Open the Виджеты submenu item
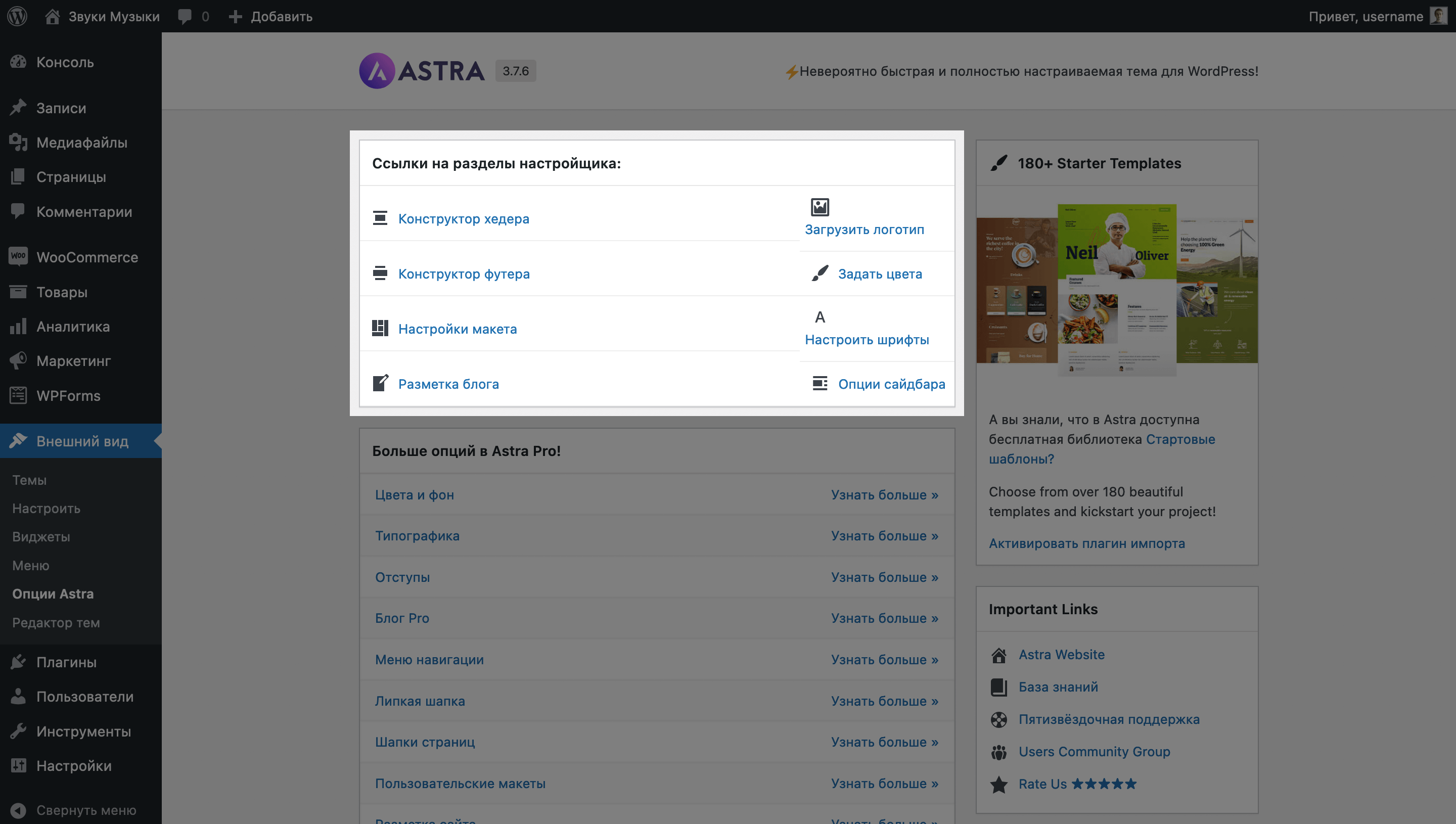The width and height of the screenshot is (1456, 824). click(41, 536)
